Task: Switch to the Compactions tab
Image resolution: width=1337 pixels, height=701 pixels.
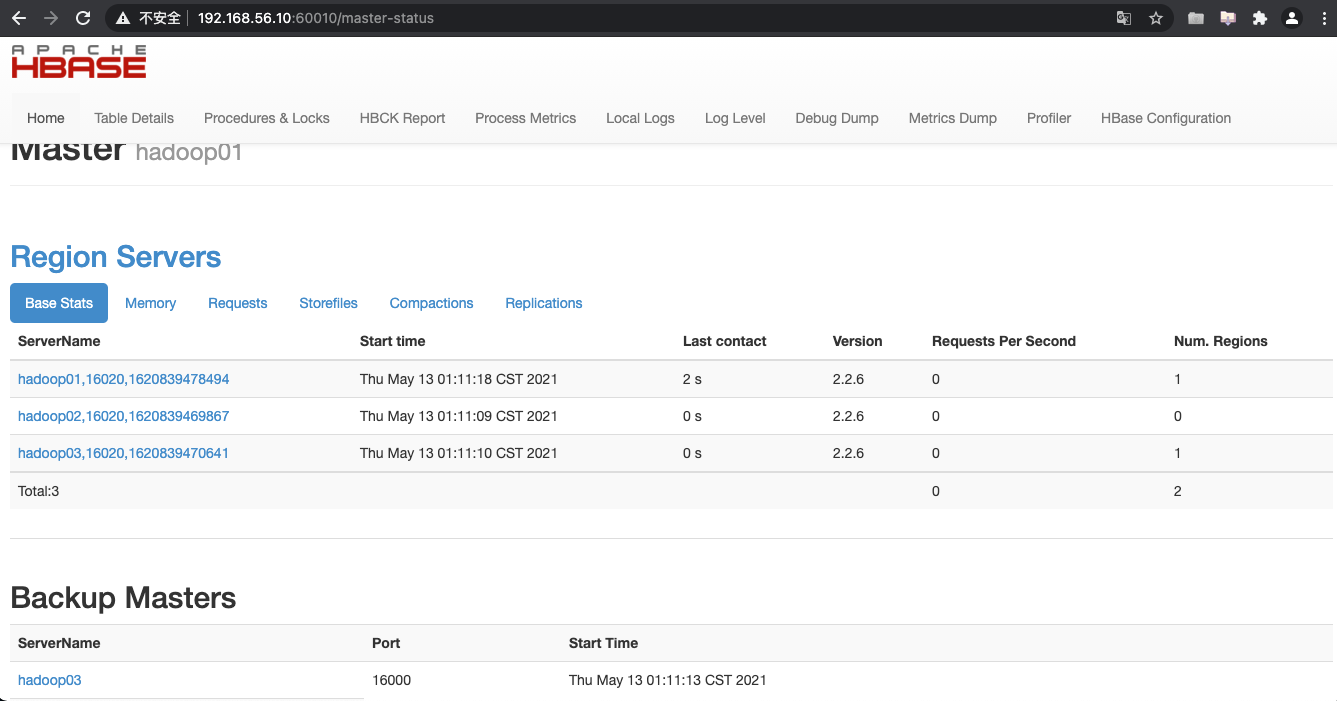Action: (431, 303)
